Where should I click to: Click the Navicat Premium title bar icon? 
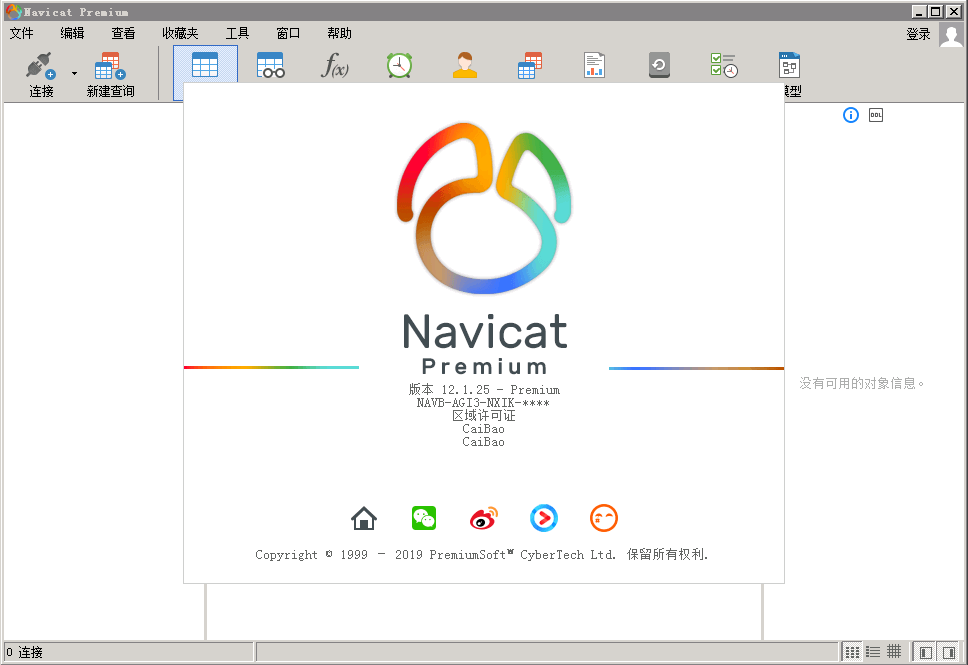(14, 11)
